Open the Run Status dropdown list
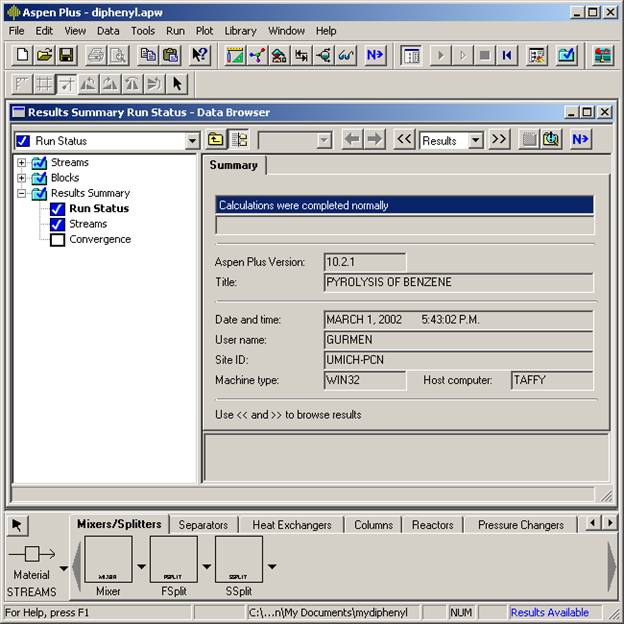Image resolution: width=624 pixels, height=624 pixels. click(192, 141)
